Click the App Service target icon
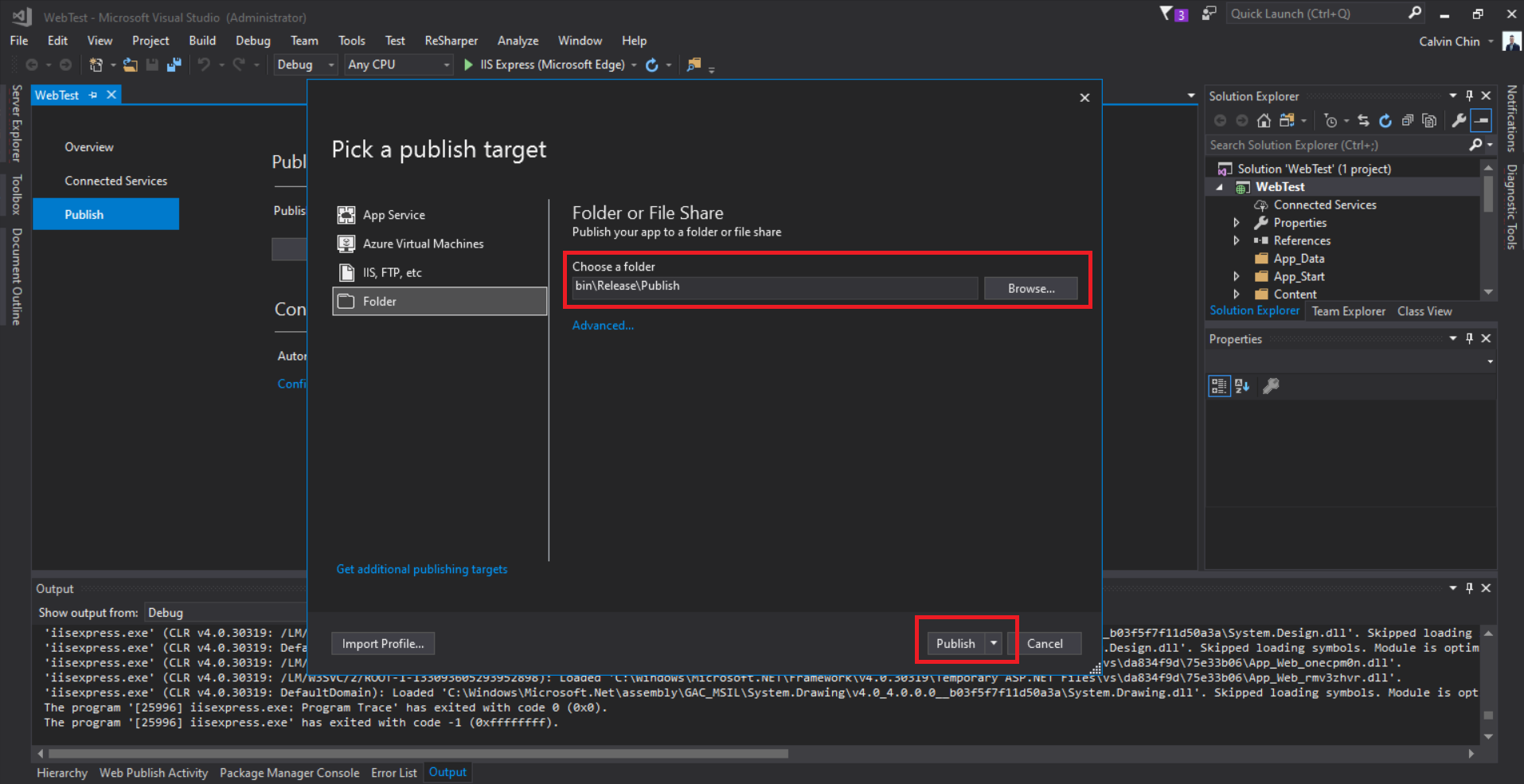The image size is (1524, 784). click(346, 215)
